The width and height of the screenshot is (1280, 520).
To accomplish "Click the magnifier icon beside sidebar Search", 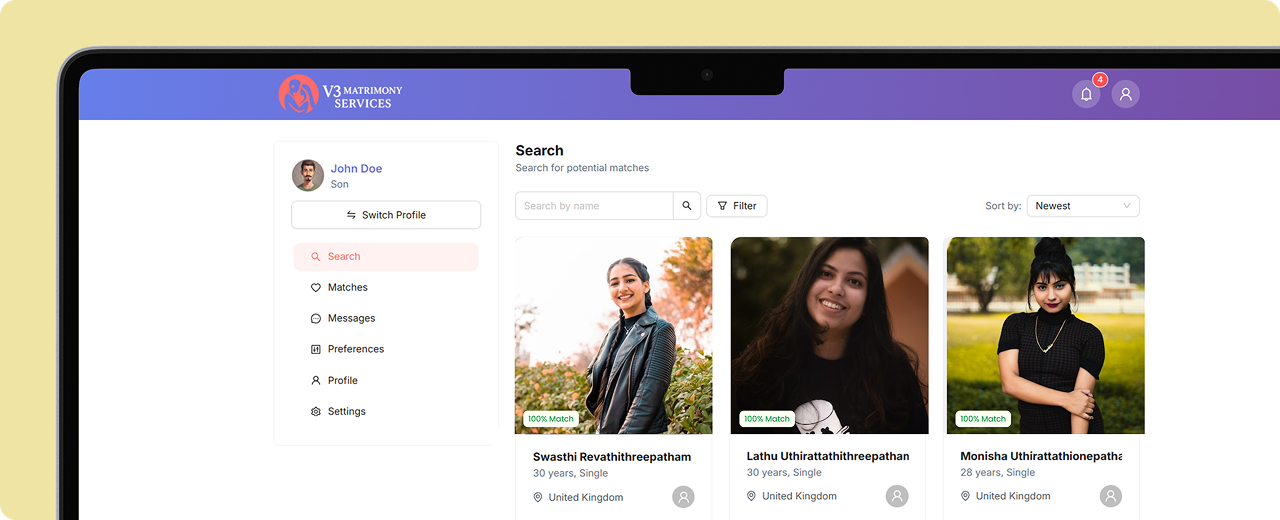I will tap(316, 257).
